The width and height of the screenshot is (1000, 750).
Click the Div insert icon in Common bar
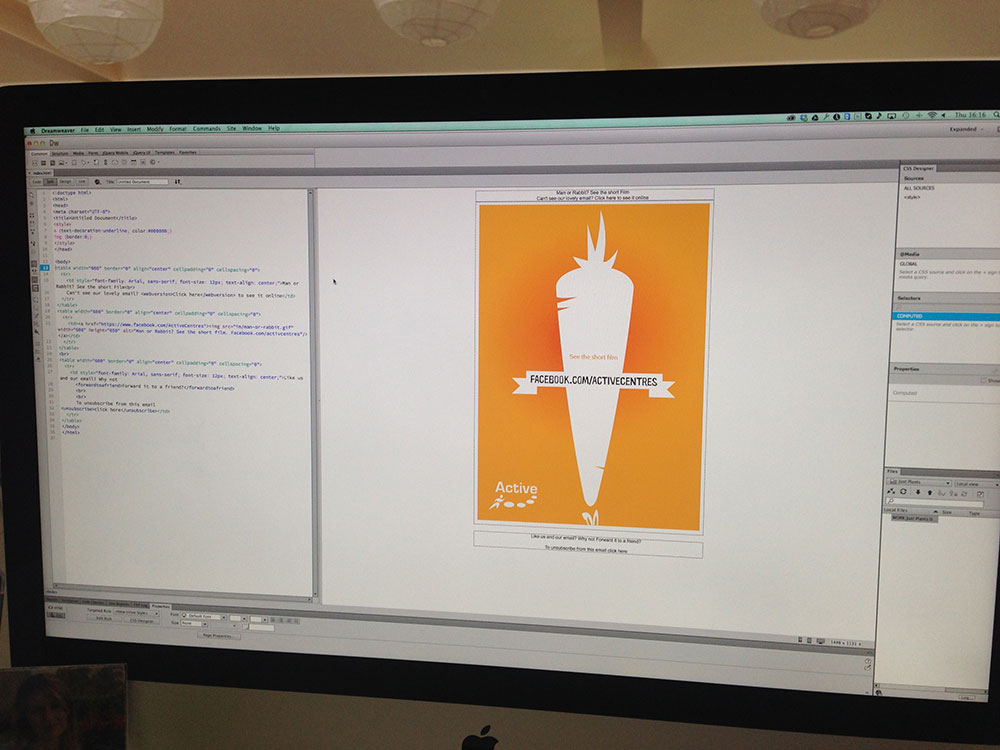tap(35, 163)
